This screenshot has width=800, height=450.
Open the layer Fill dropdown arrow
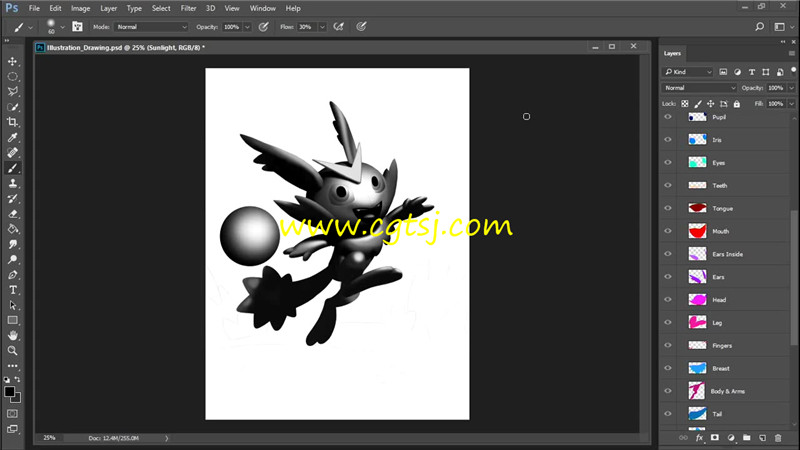pyautogui.click(x=792, y=104)
